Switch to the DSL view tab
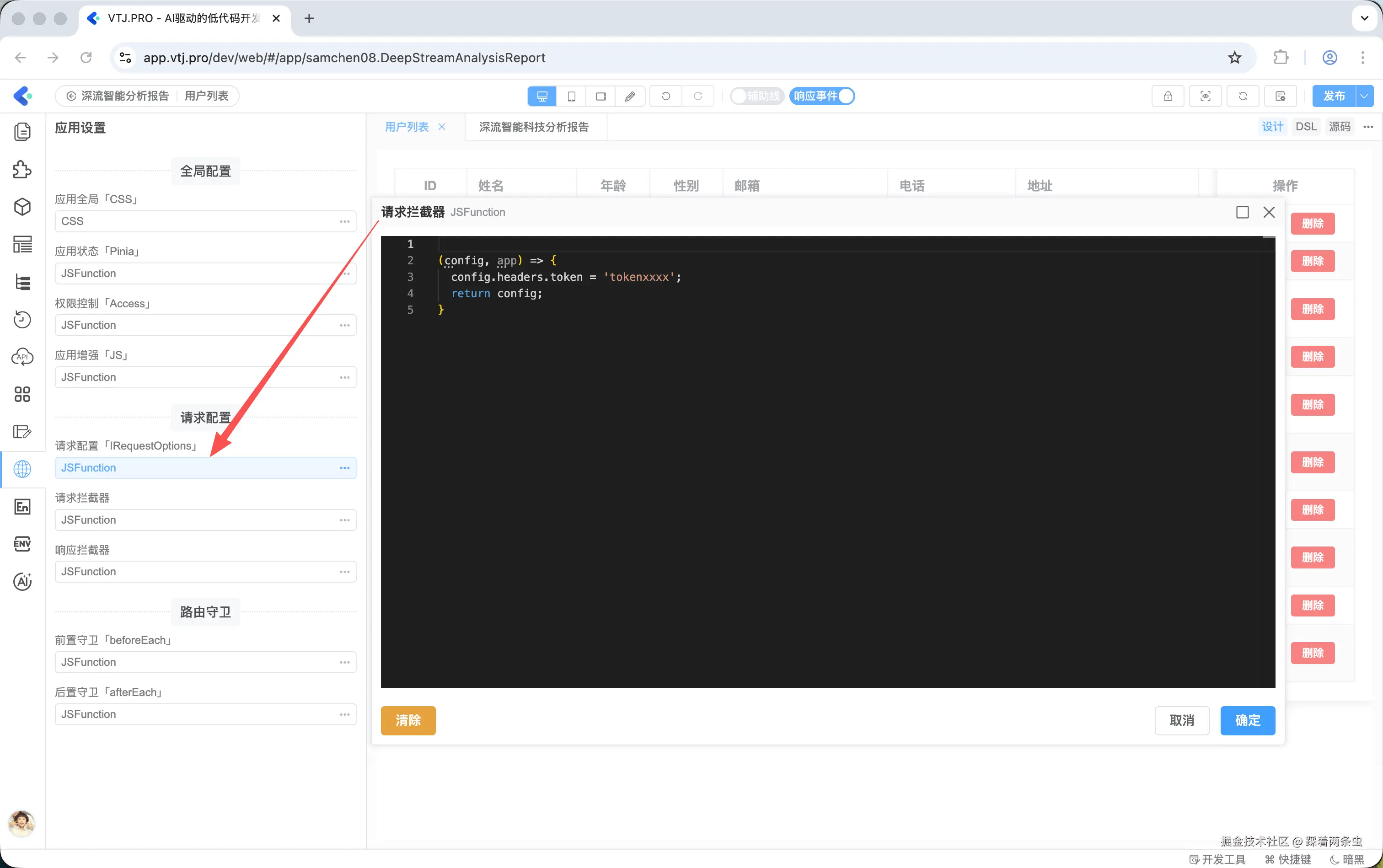The width and height of the screenshot is (1383, 868). (x=1306, y=127)
